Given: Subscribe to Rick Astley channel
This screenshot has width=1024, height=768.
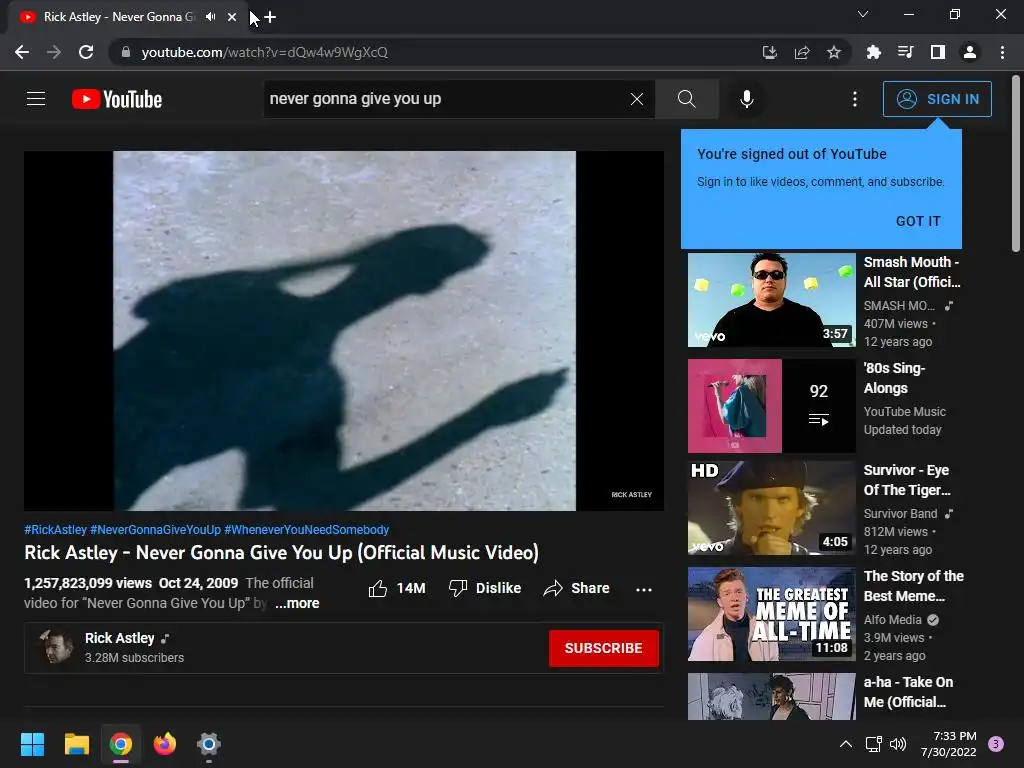Looking at the screenshot, I should 603,648.
